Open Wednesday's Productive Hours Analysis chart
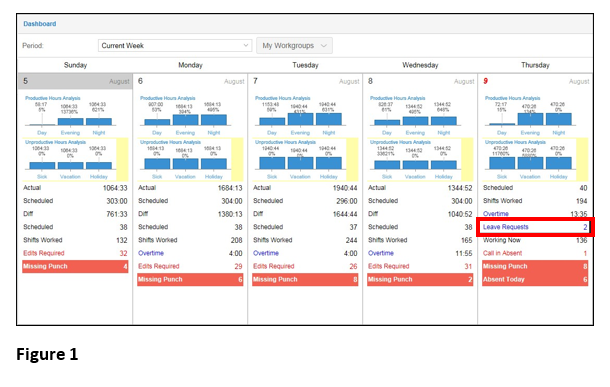The width and height of the screenshot is (610, 387). coord(415,115)
